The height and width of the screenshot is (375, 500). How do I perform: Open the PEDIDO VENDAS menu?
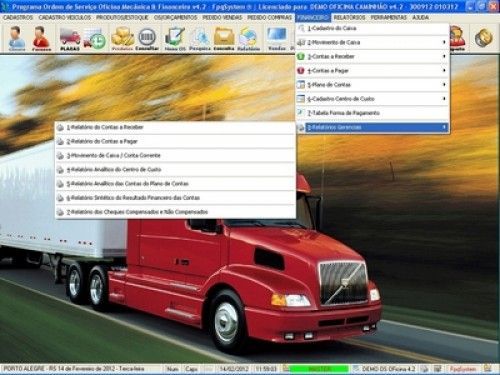[222, 17]
